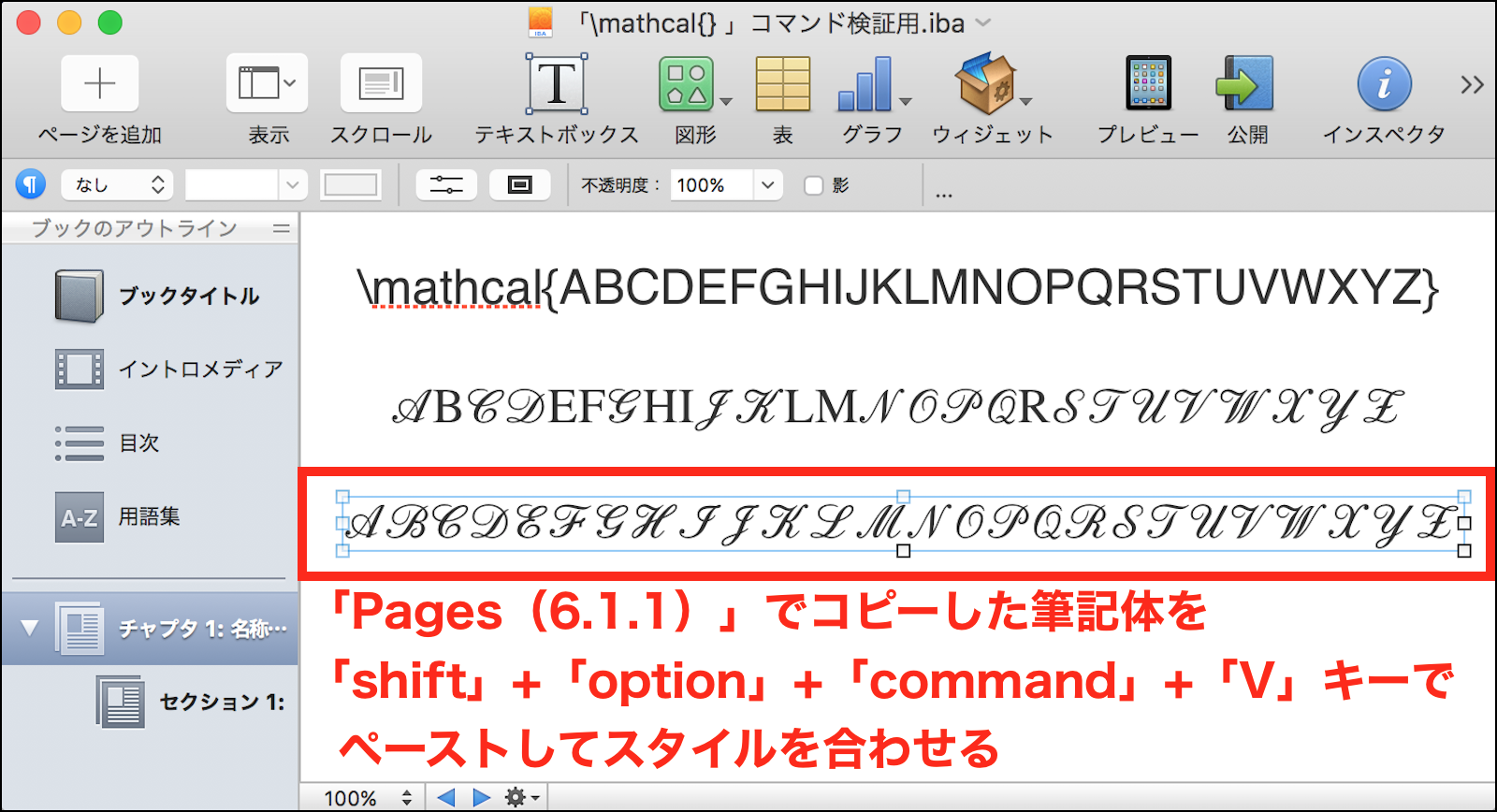Open the なし style popup menu
1497x812 pixels.
click(x=118, y=185)
